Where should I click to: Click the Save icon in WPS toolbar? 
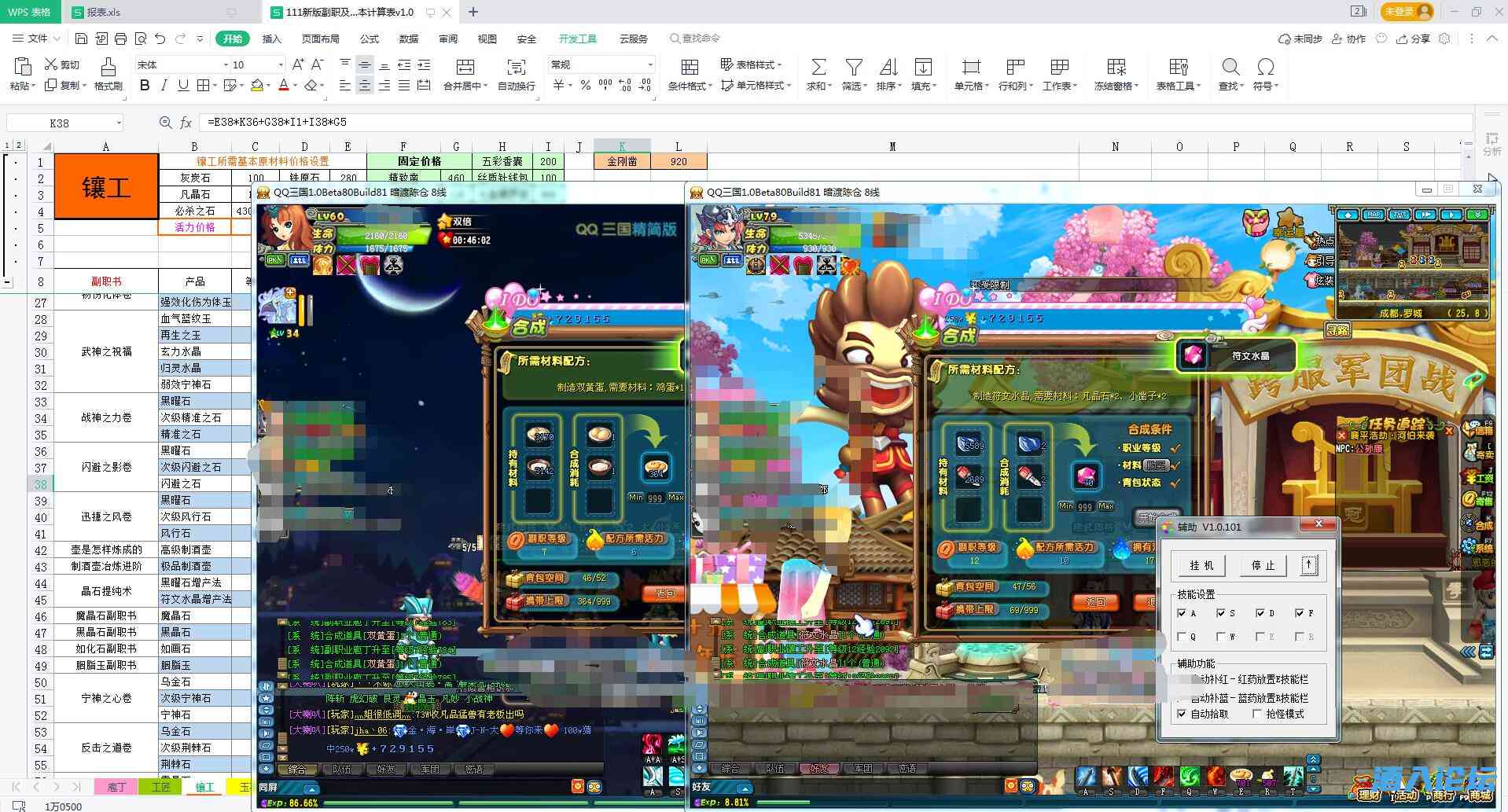(x=81, y=39)
